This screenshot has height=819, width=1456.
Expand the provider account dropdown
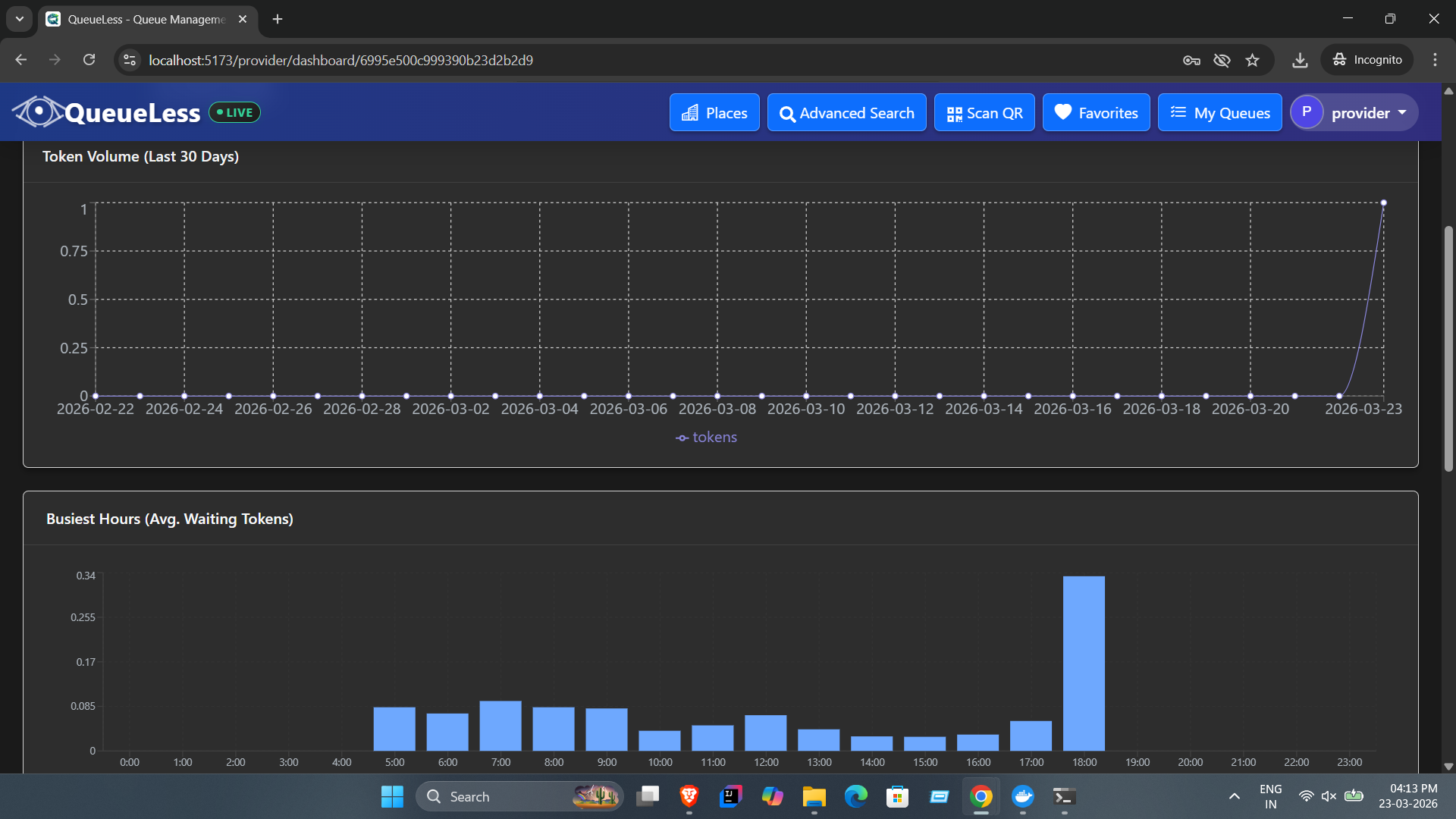(1354, 113)
